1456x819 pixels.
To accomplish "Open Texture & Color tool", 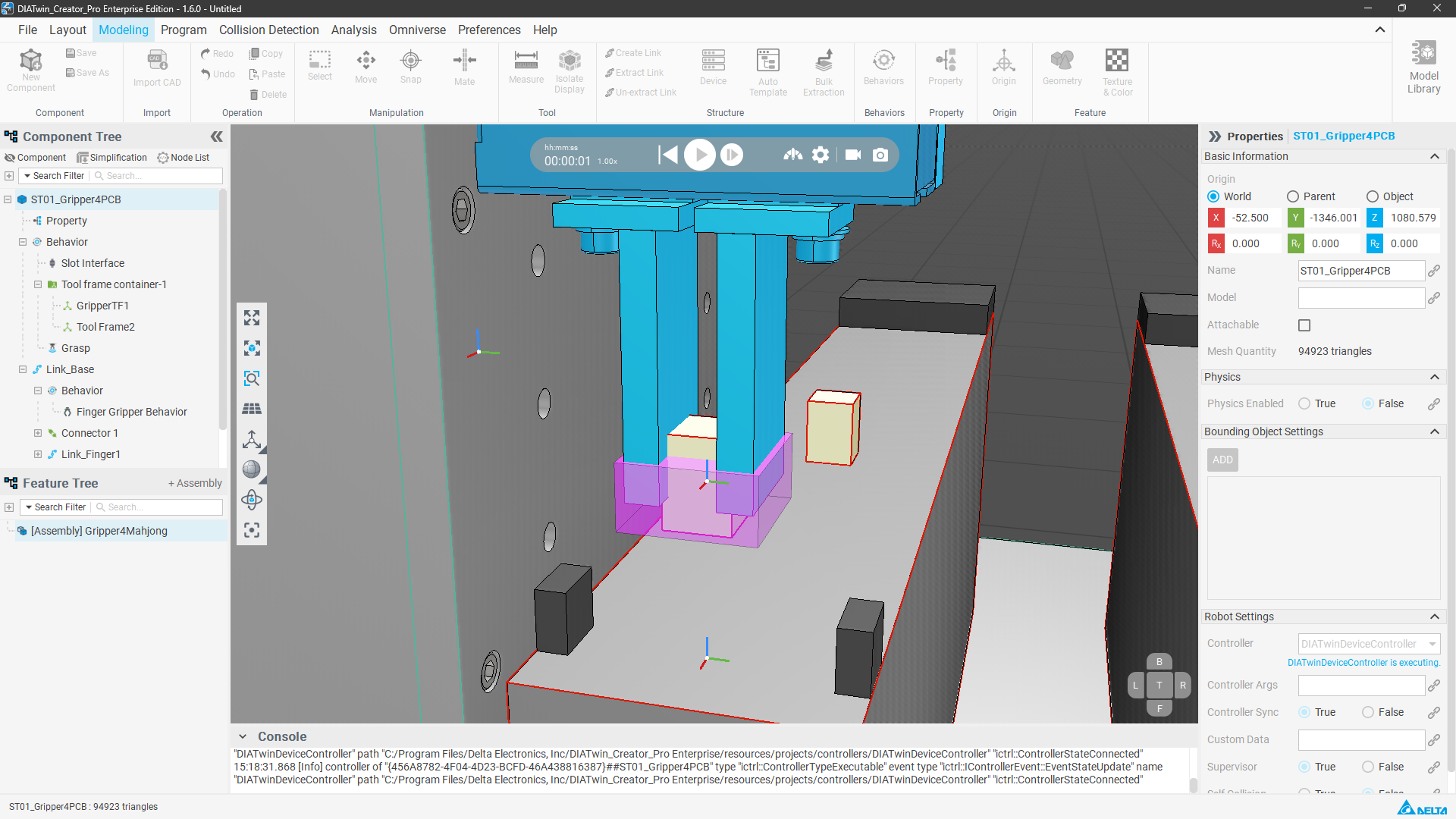I will click(1117, 72).
